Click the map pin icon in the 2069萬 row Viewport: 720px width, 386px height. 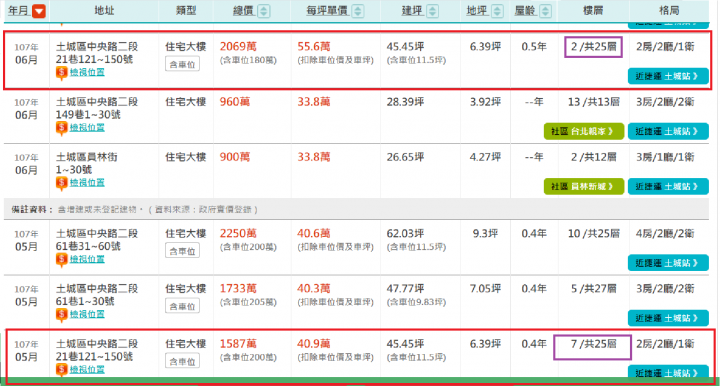pyautogui.click(x=62, y=73)
